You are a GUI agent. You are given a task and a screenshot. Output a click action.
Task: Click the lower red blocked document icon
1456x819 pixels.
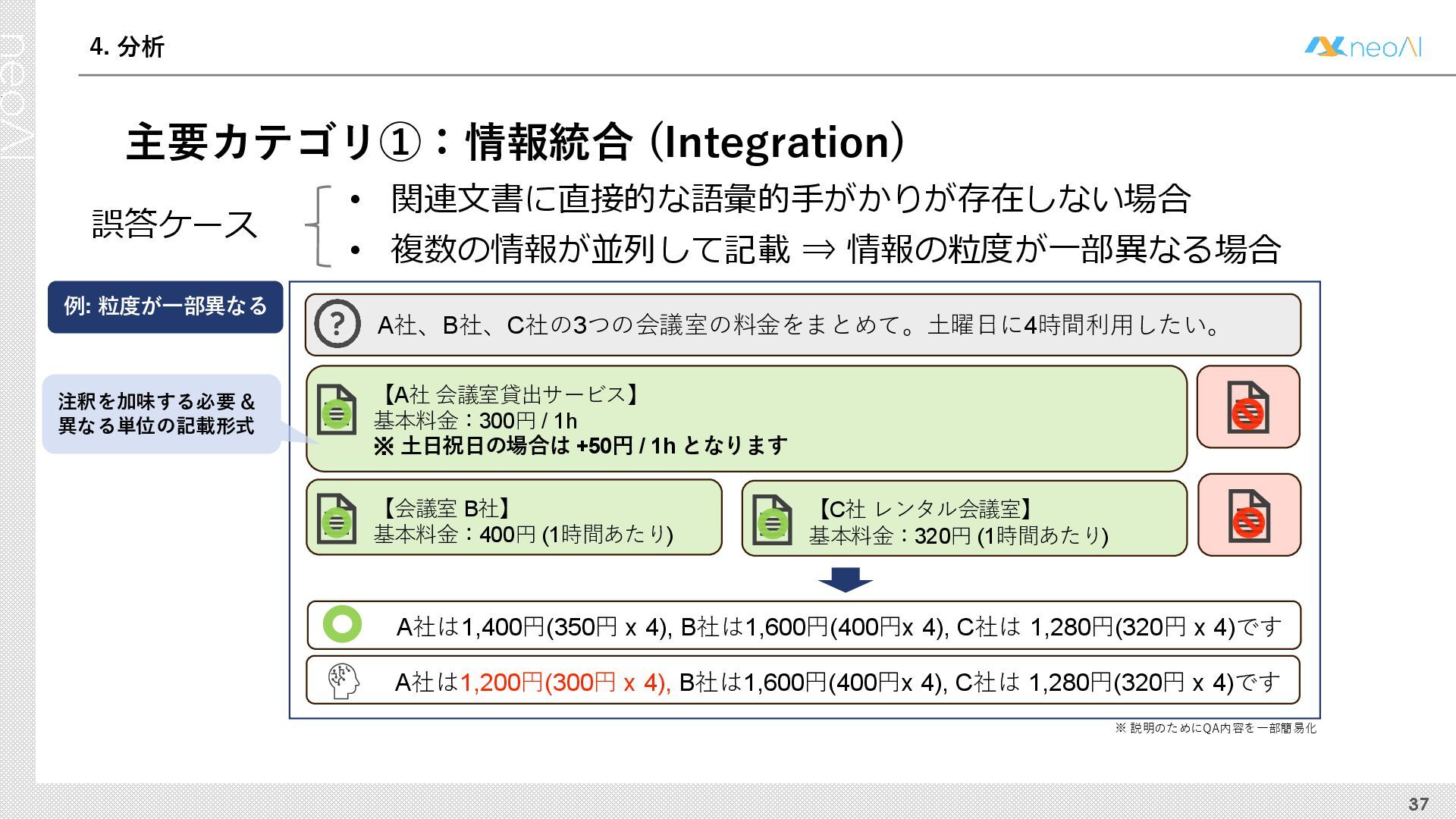tap(1248, 516)
